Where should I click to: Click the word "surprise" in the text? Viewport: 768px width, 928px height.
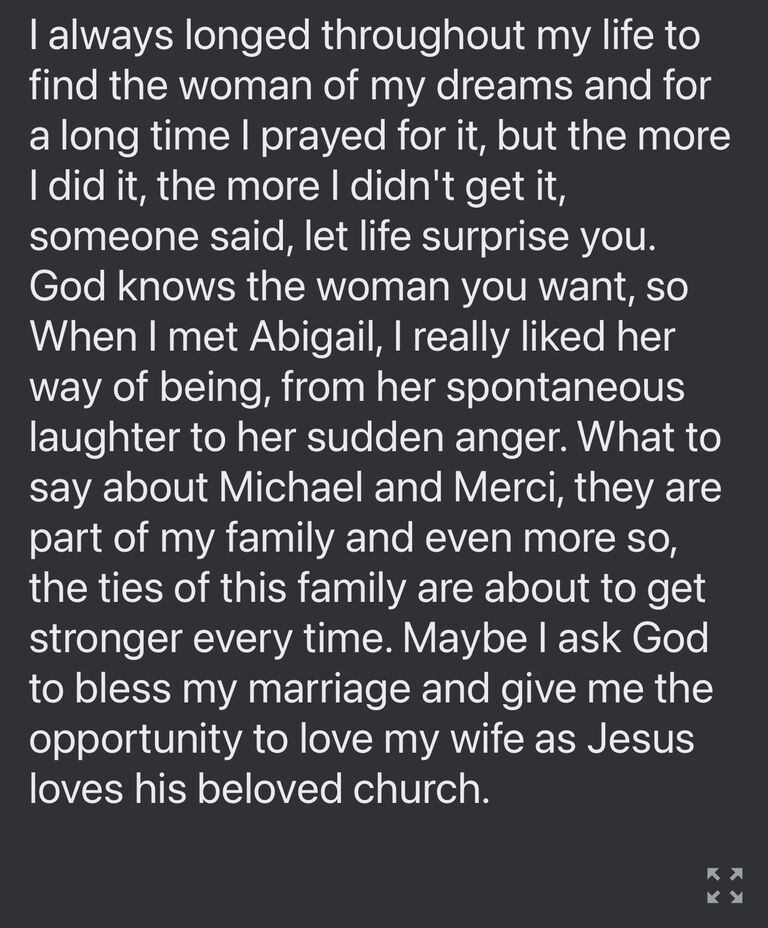(496, 237)
